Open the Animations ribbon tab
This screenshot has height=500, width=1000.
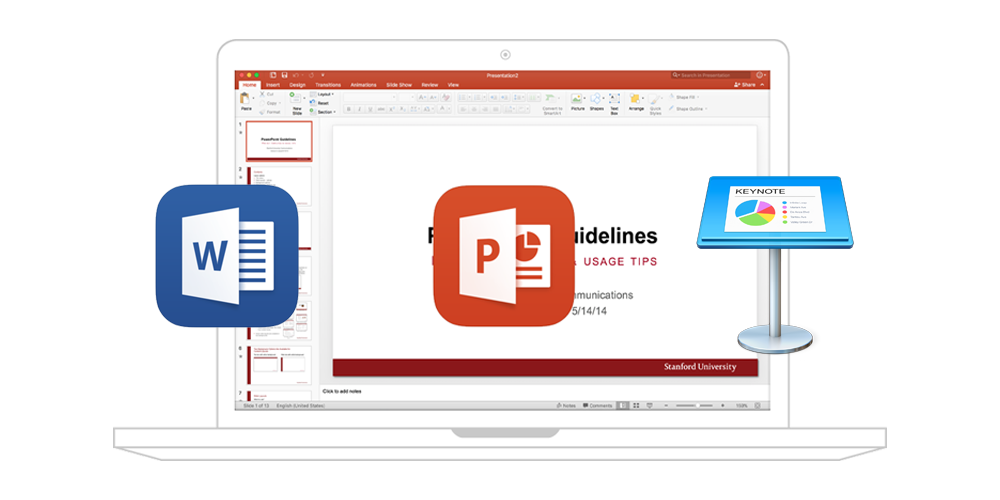click(x=364, y=85)
